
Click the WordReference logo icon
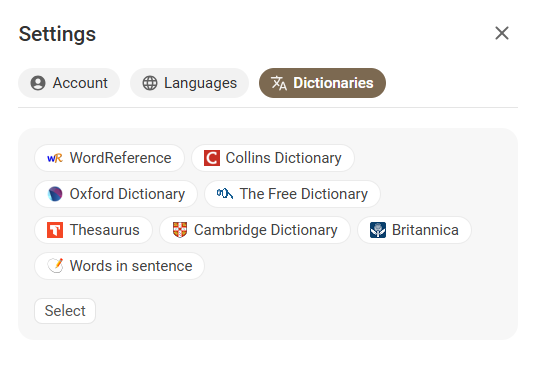click(55, 158)
